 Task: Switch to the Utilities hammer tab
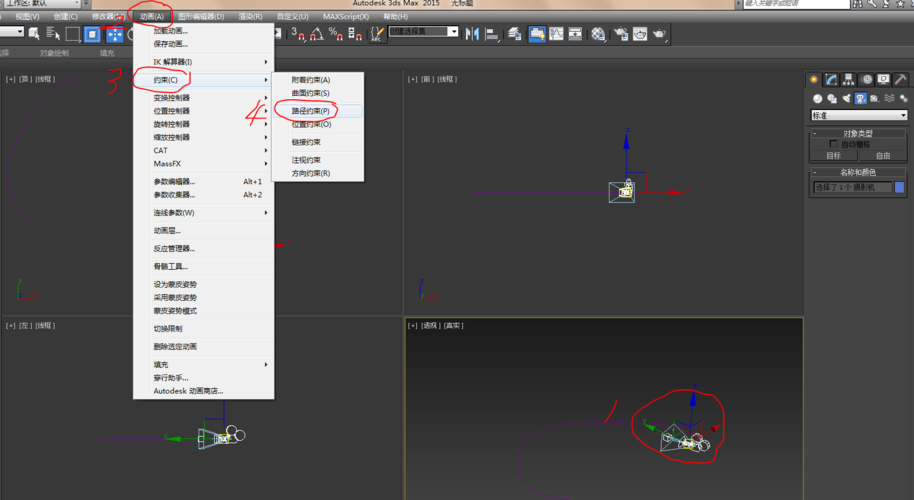(x=901, y=79)
